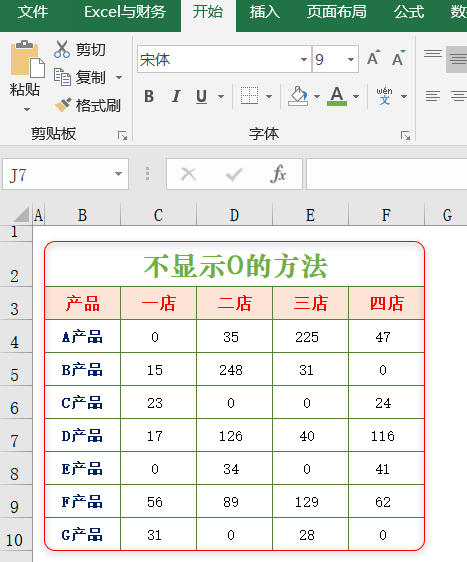Select the 产品 header cell
This screenshot has height=562, width=467.
click(83, 303)
